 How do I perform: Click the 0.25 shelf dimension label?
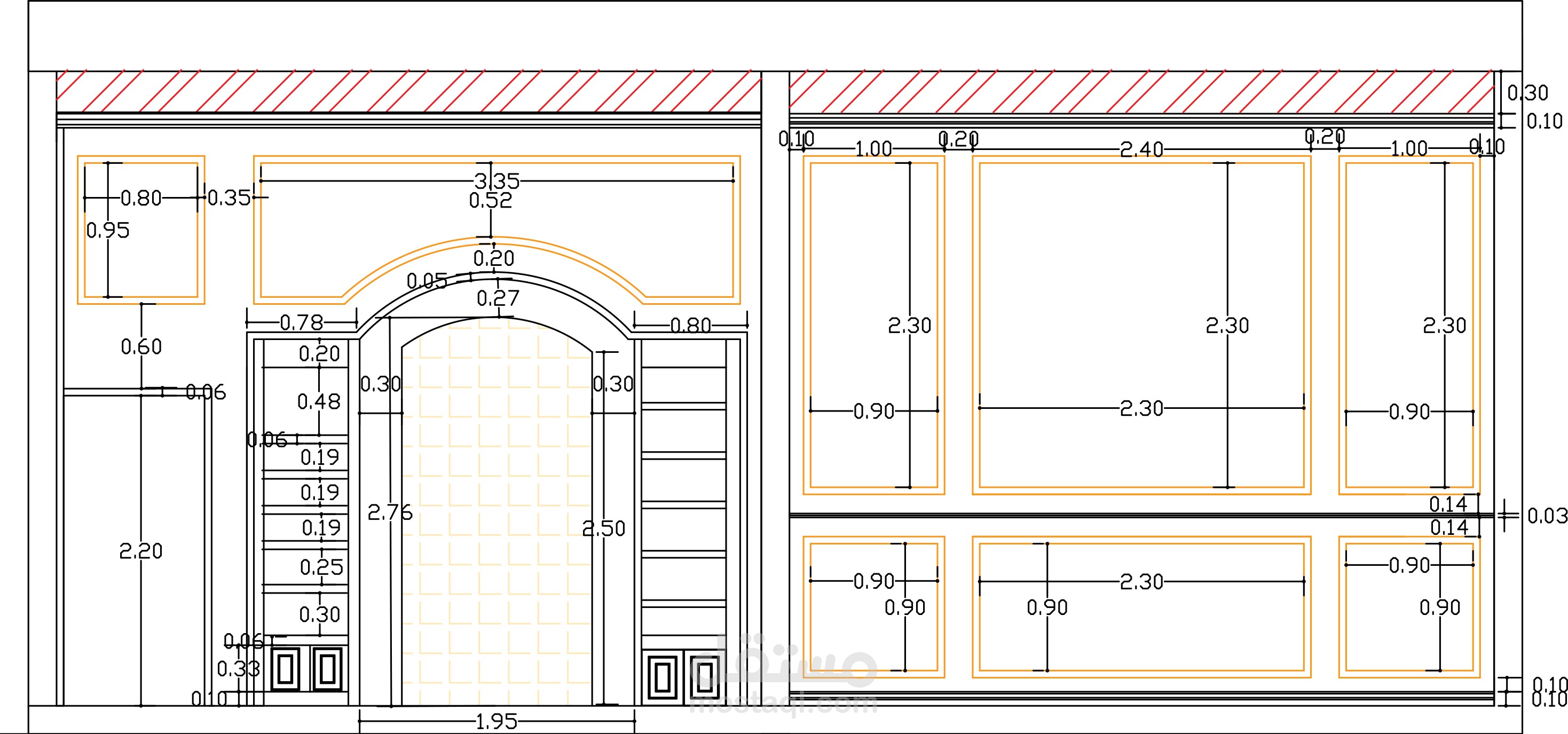point(321,567)
